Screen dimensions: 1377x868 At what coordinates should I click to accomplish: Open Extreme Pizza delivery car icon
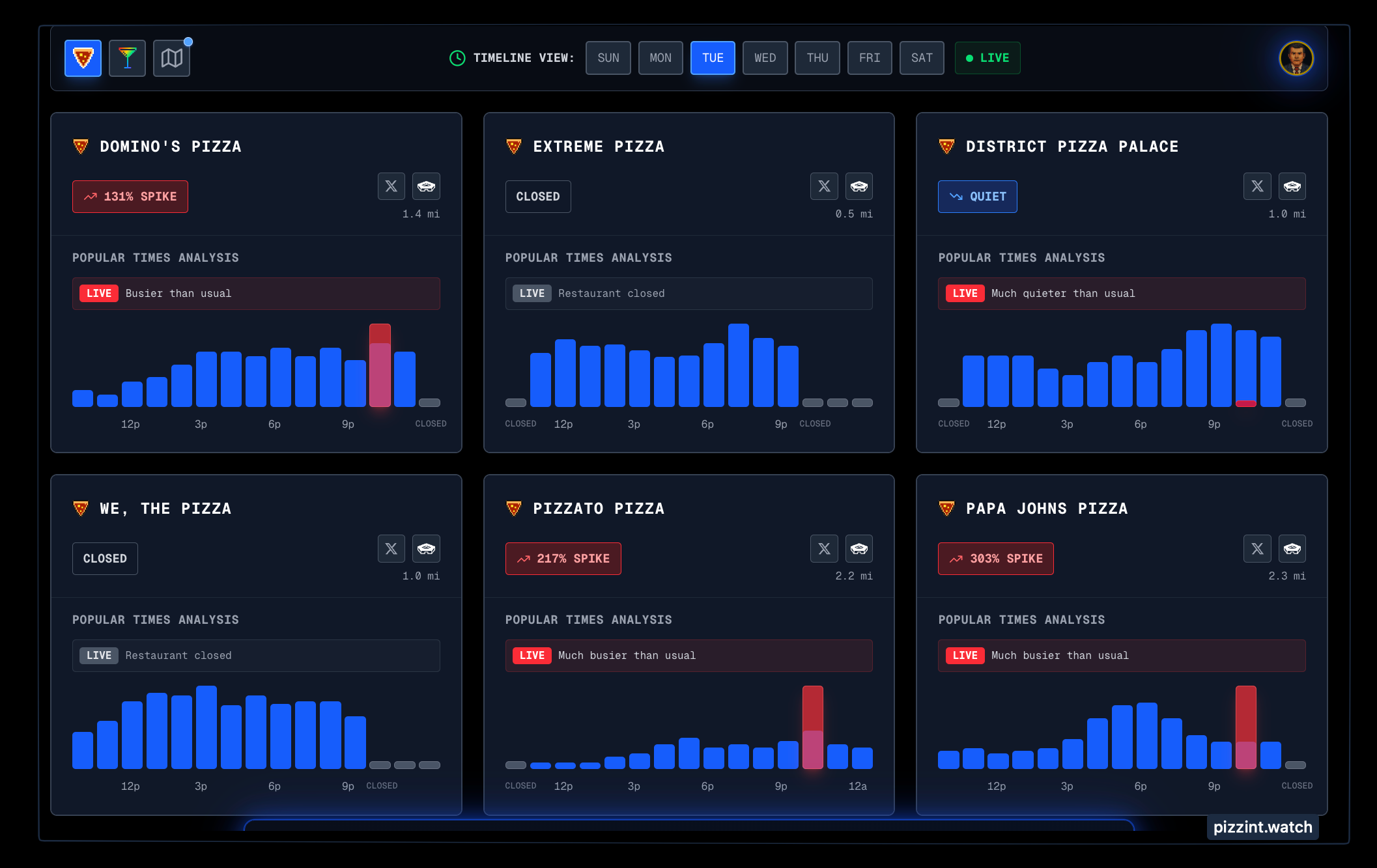pyautogui.click(x=859, y=186)
